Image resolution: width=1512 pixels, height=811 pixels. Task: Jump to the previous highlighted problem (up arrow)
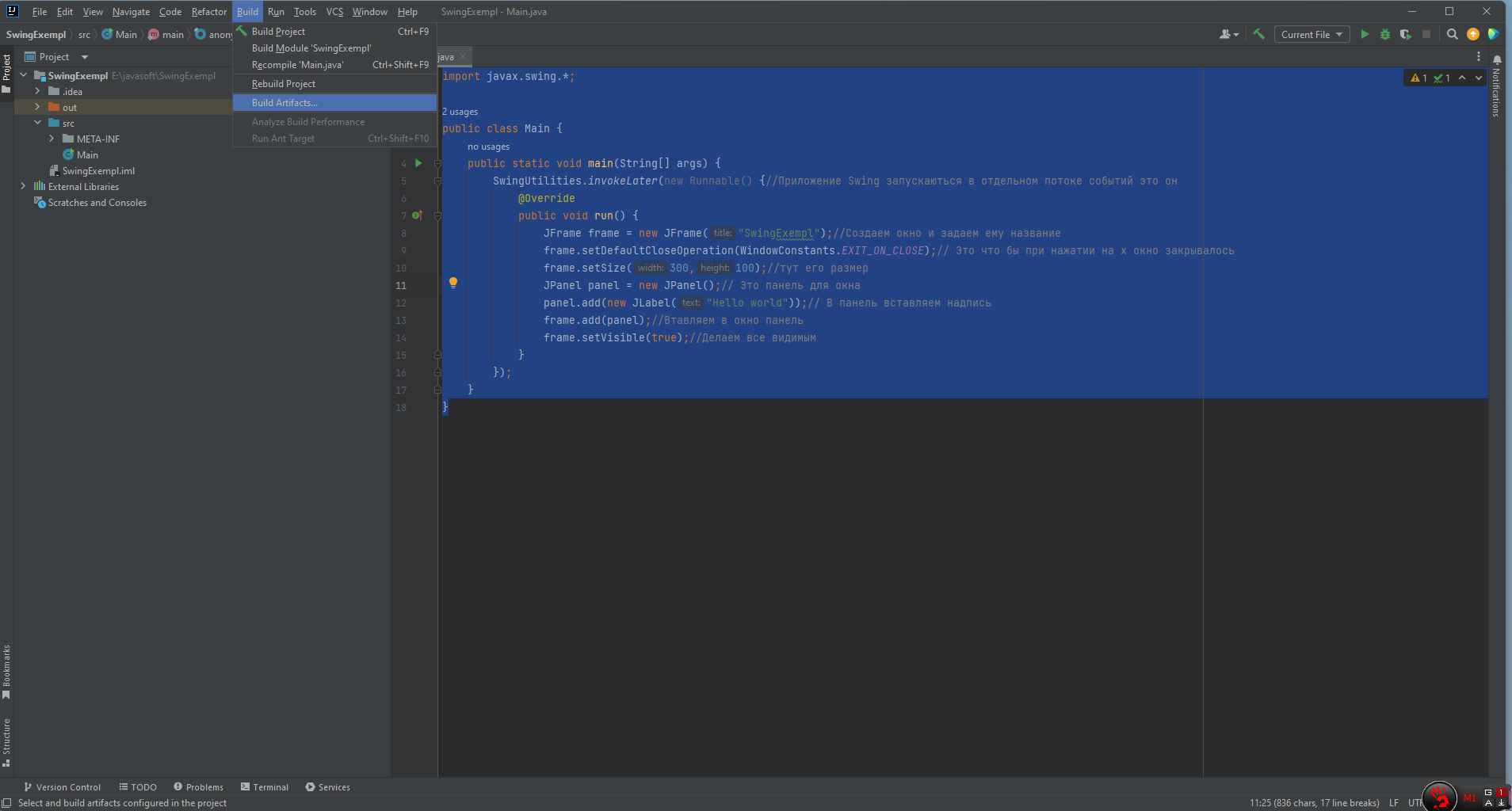(x=1462, y=78)
